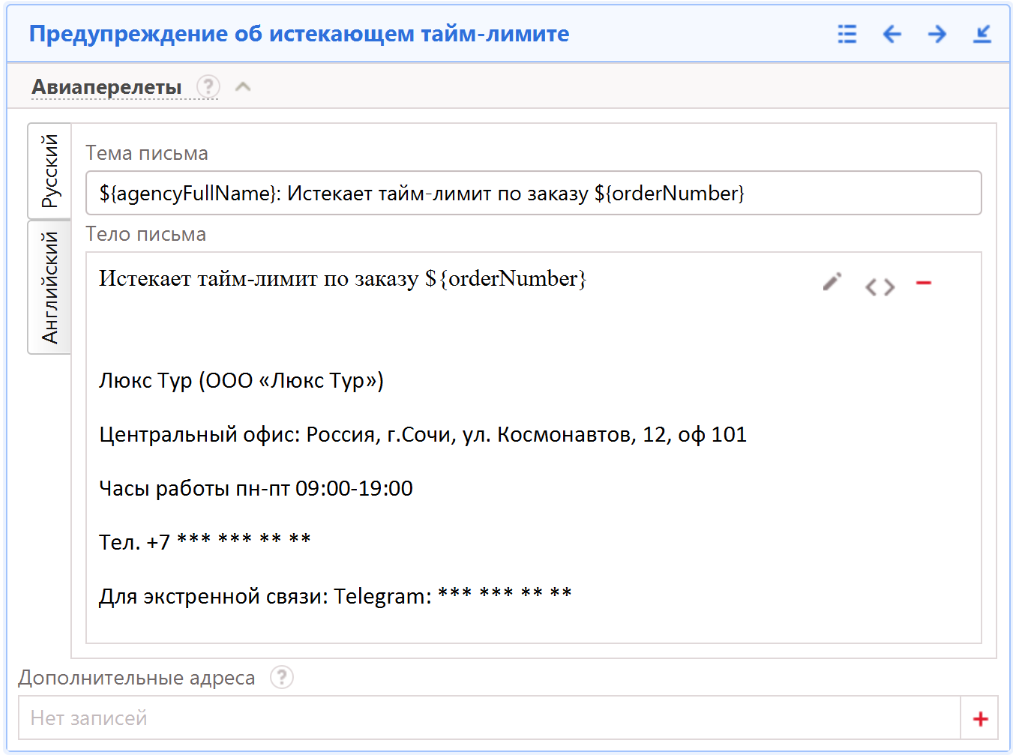Open help icon next to Авиаперелеты
This screenshot has width=1013, height=756.
(x=208, y=87)
